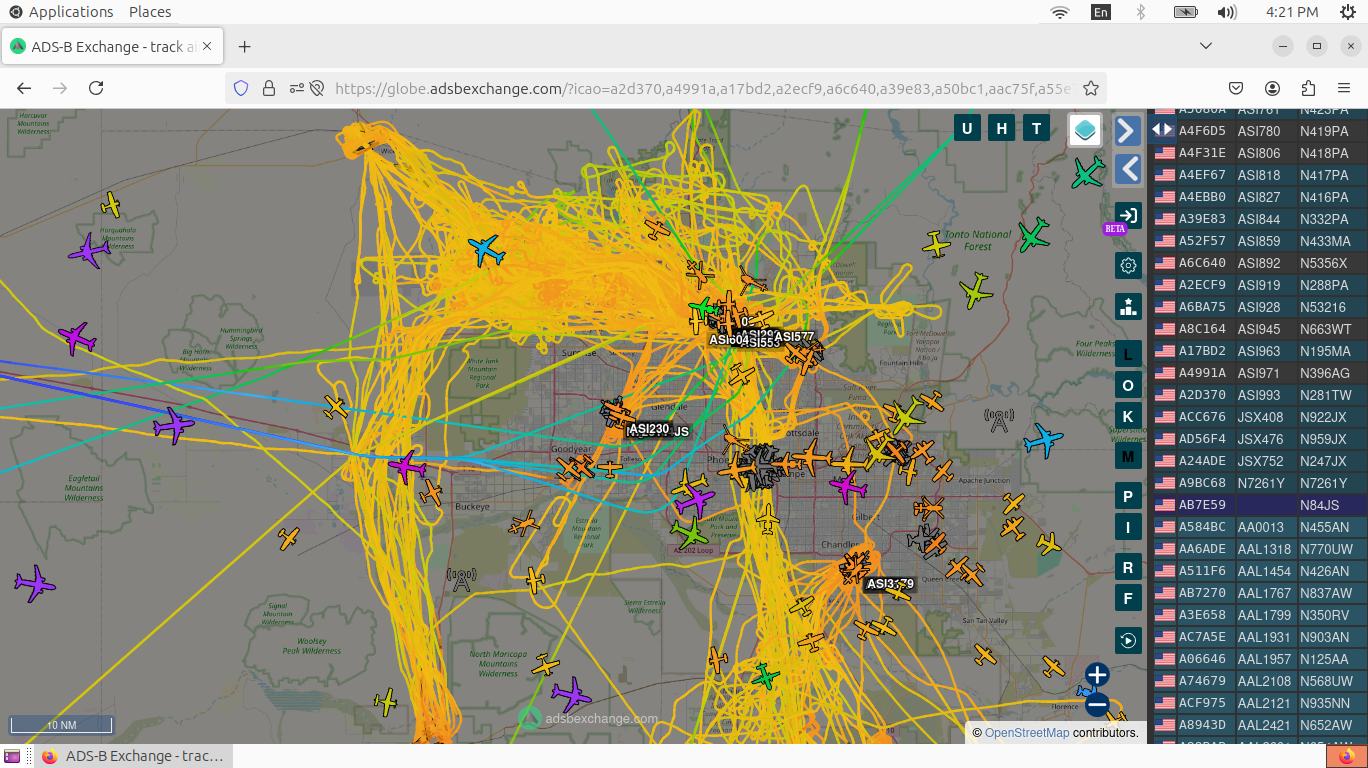Open Wi-Fi network status icon
The width and height of the screenshot is (1368, 768).
pos(1060,12)
